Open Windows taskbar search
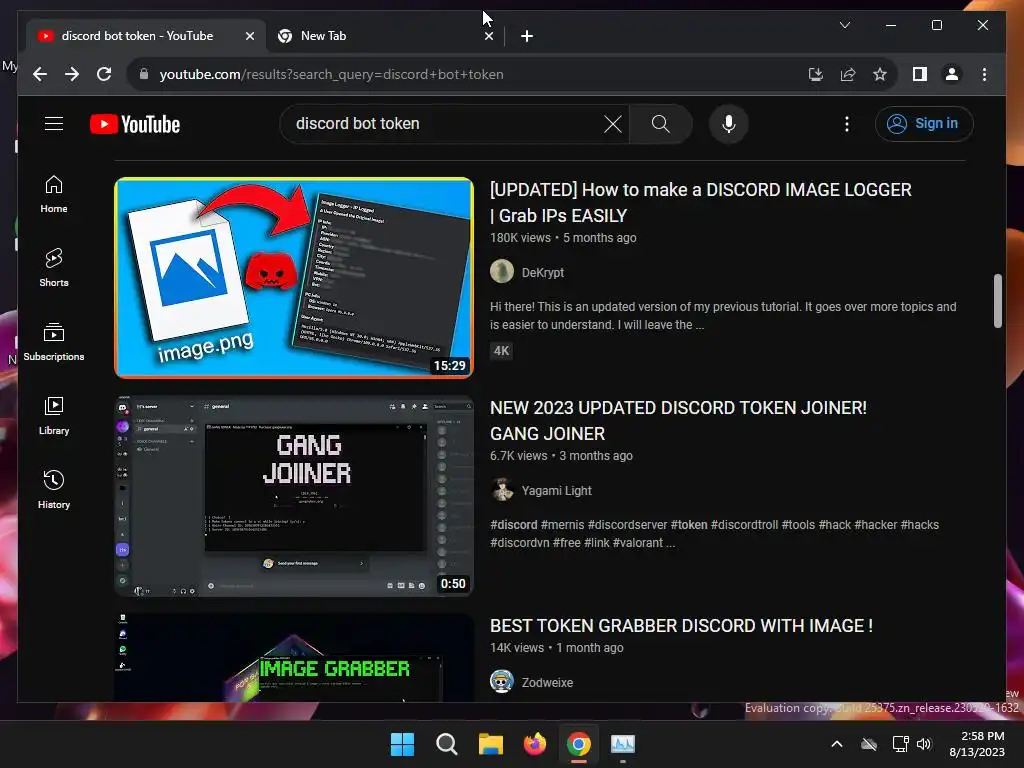The image size is (1024, 768). 447,744
